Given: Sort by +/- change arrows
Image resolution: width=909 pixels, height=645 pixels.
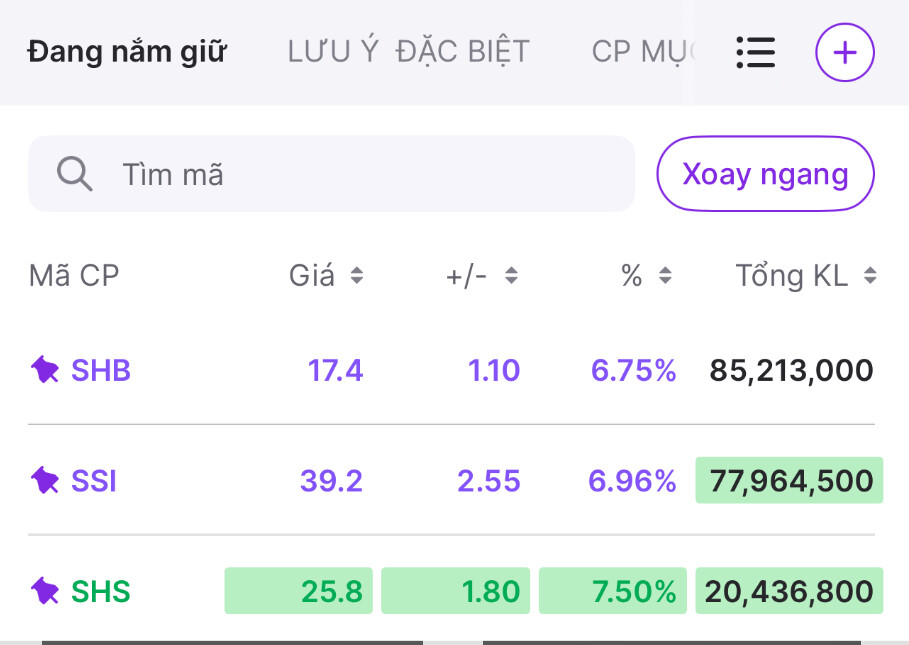Looking at the screenshot, I should pyautogui.click(x=511, y=276).
